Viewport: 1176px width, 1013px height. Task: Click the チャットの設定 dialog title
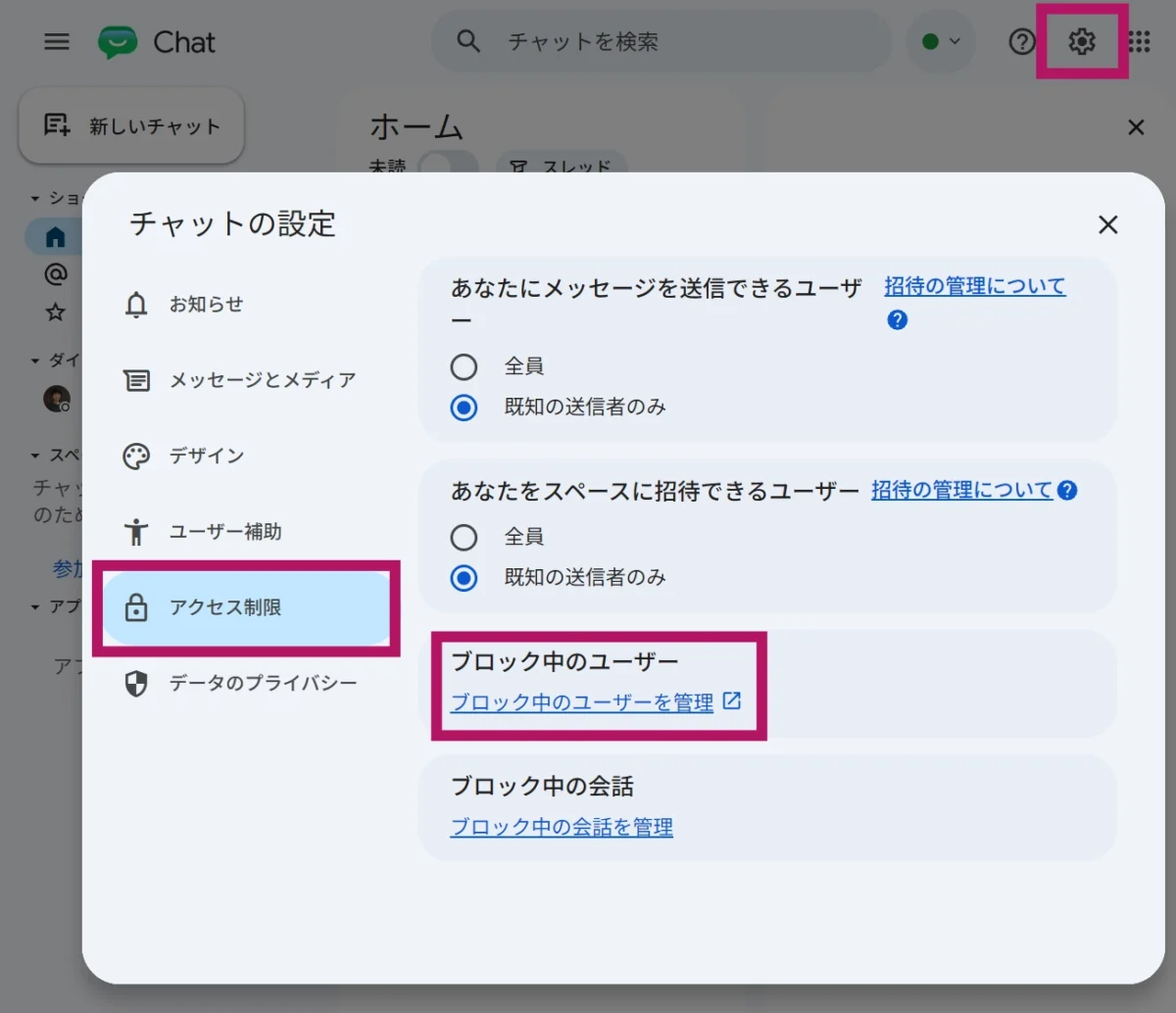pyautogui.click(x=232, y=224)
